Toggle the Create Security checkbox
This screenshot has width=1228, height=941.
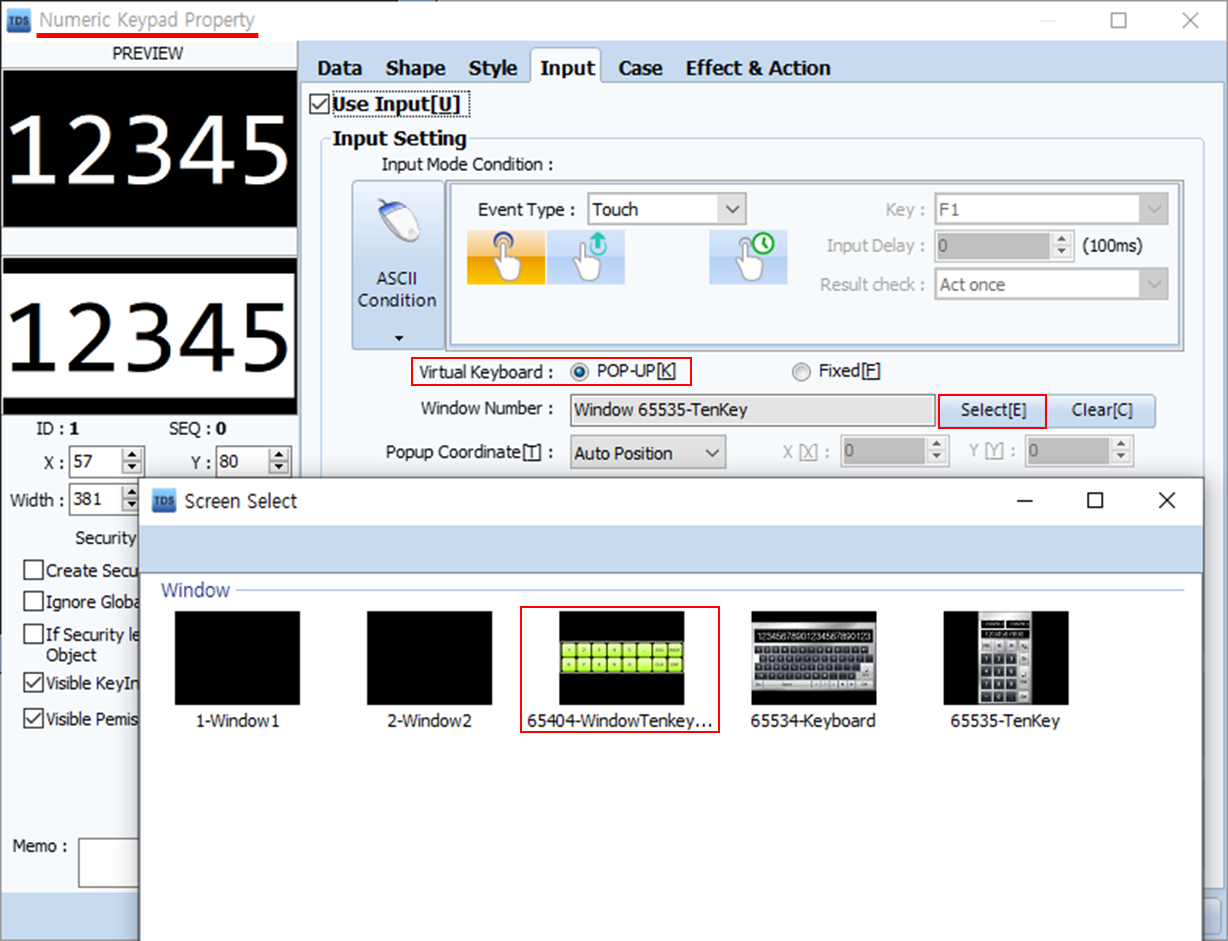click(33, 570)
